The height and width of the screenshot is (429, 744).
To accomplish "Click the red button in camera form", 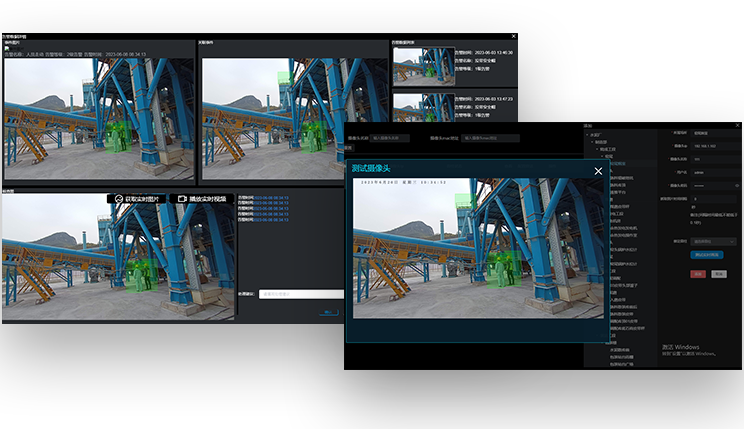I will (x=698, y=274).
